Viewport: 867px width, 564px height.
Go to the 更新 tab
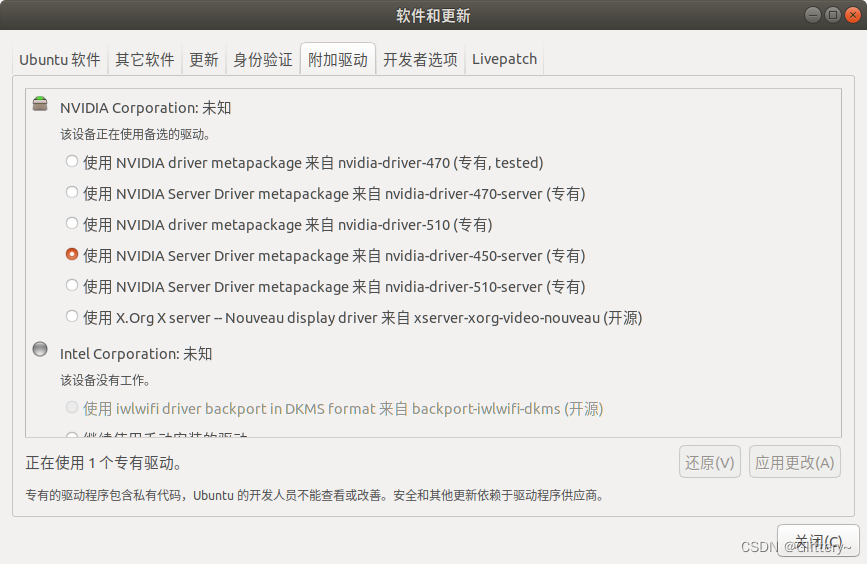point(203,59)
